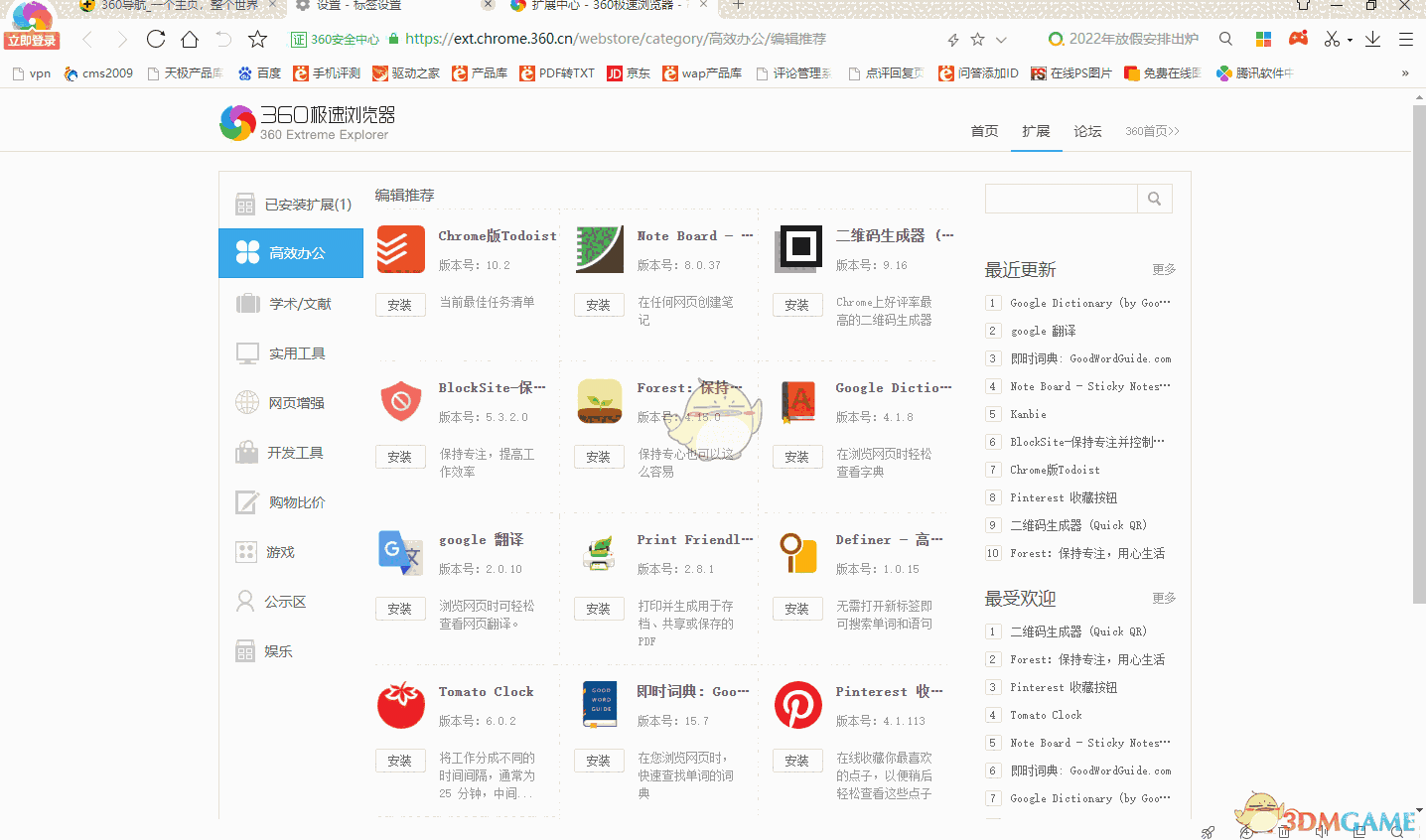
Task: Open the scissors screenshot tool dropdown arrow
Action: (1350, 41)
